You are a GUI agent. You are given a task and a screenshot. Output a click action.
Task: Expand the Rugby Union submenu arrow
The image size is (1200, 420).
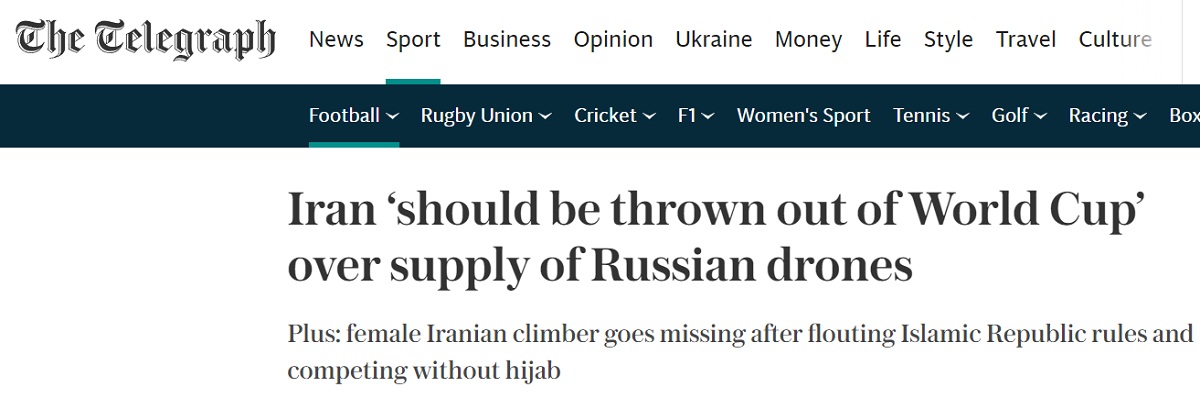pyautogui.click(x=545, y=117)
